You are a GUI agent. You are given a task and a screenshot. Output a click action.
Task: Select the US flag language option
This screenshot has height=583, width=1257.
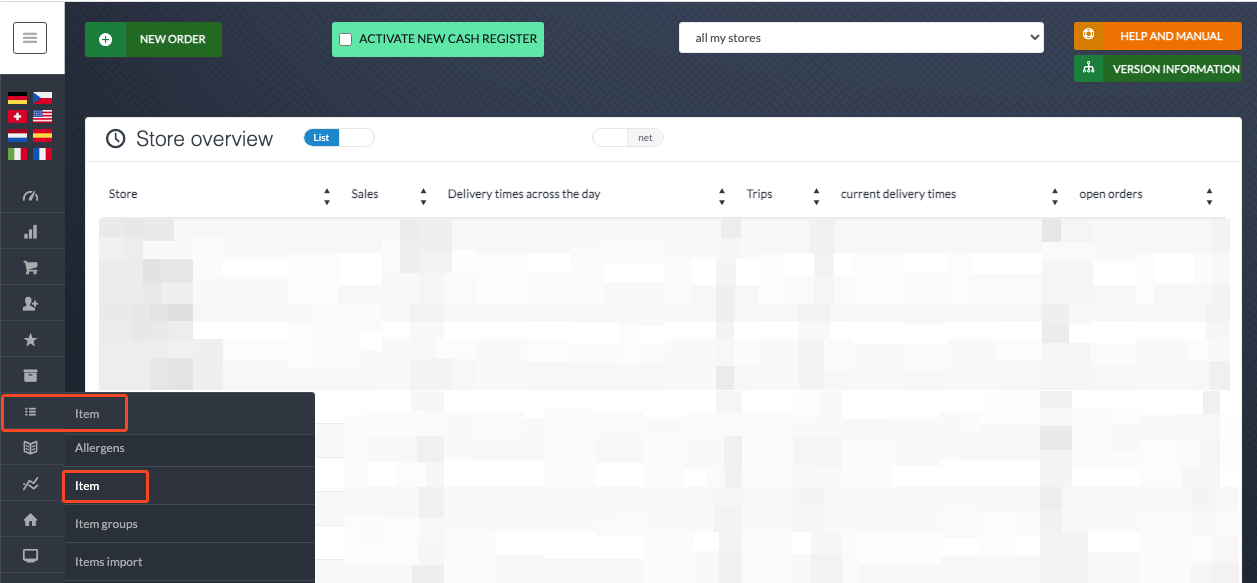click(x=42, y=117)
